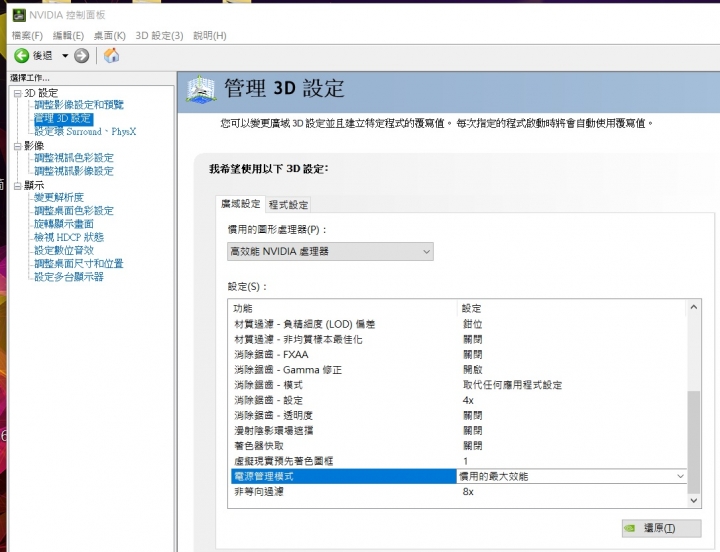Click the 4x antialiasing setting value
Screen dimensions: 720x552
(x=468, y=400)
